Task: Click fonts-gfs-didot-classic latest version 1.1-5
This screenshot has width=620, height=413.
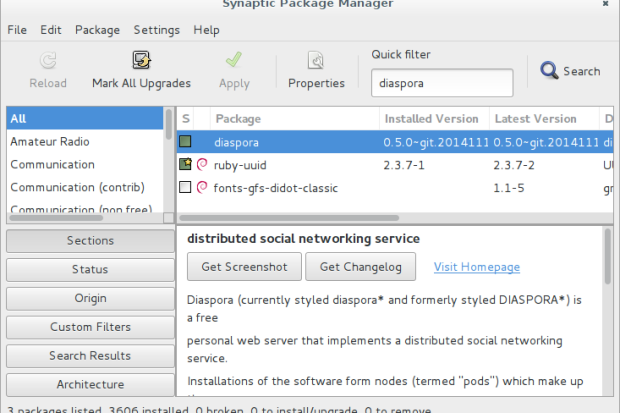Action: pos(508,188)
